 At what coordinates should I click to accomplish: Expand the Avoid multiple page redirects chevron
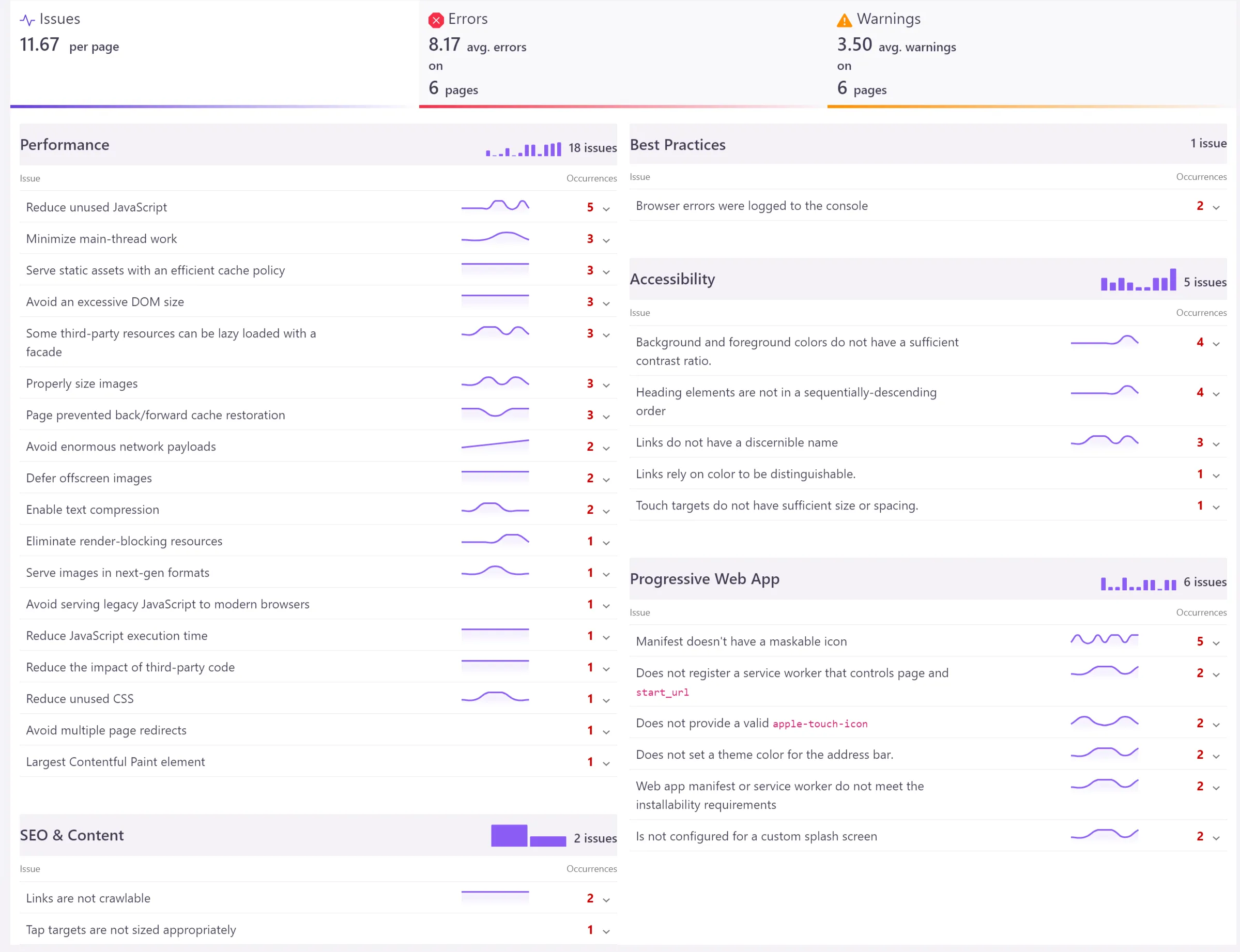tap(606, 731)
